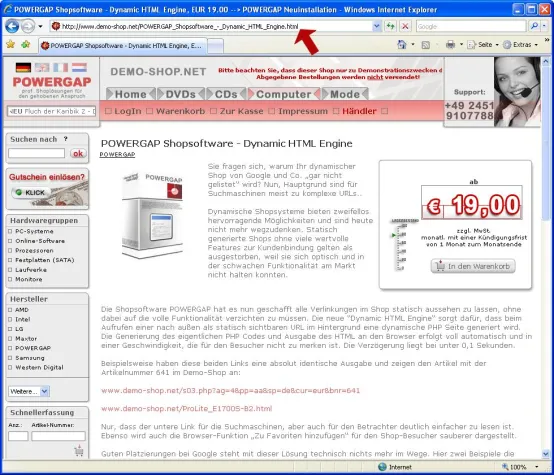The height and width of the screenshot is (475, 554).
Task: Open the recent pages dropdown arrow
Action: tap(40, 27)
